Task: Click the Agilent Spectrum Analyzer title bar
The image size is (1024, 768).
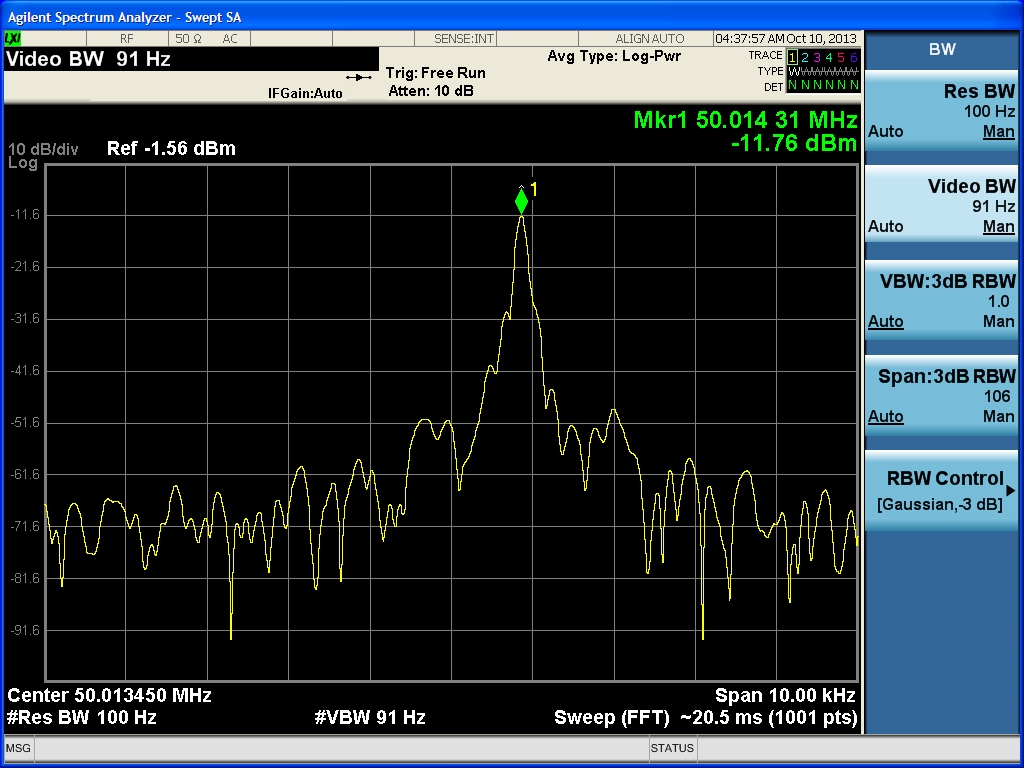Action: click(512, 16)
